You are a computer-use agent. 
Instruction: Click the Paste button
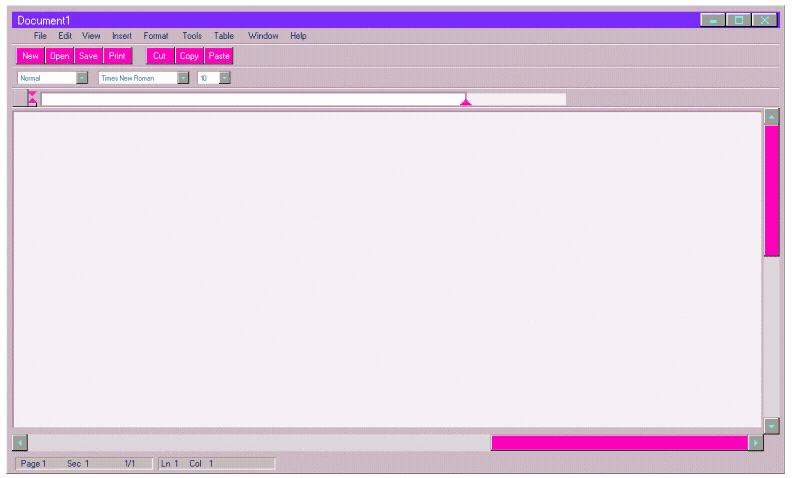[x=218, y=56]
